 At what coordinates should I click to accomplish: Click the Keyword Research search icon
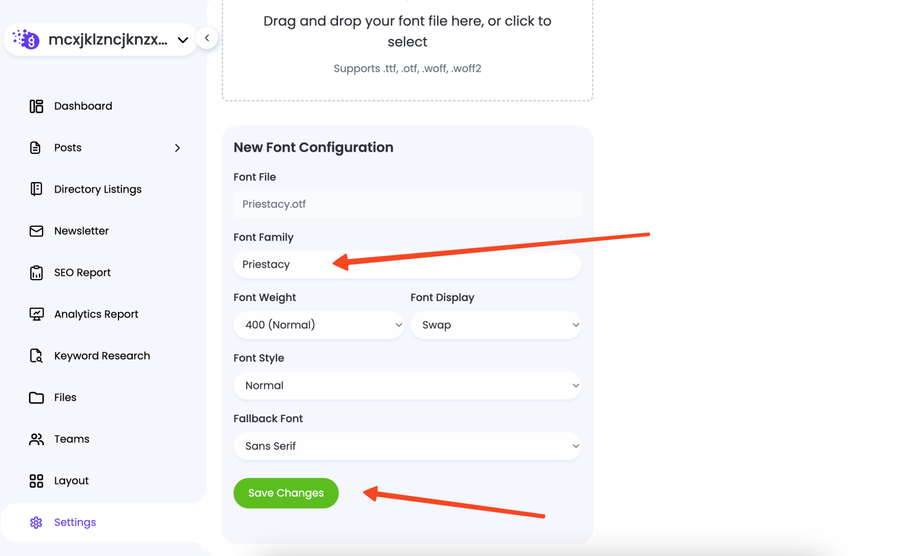[36, 356]
